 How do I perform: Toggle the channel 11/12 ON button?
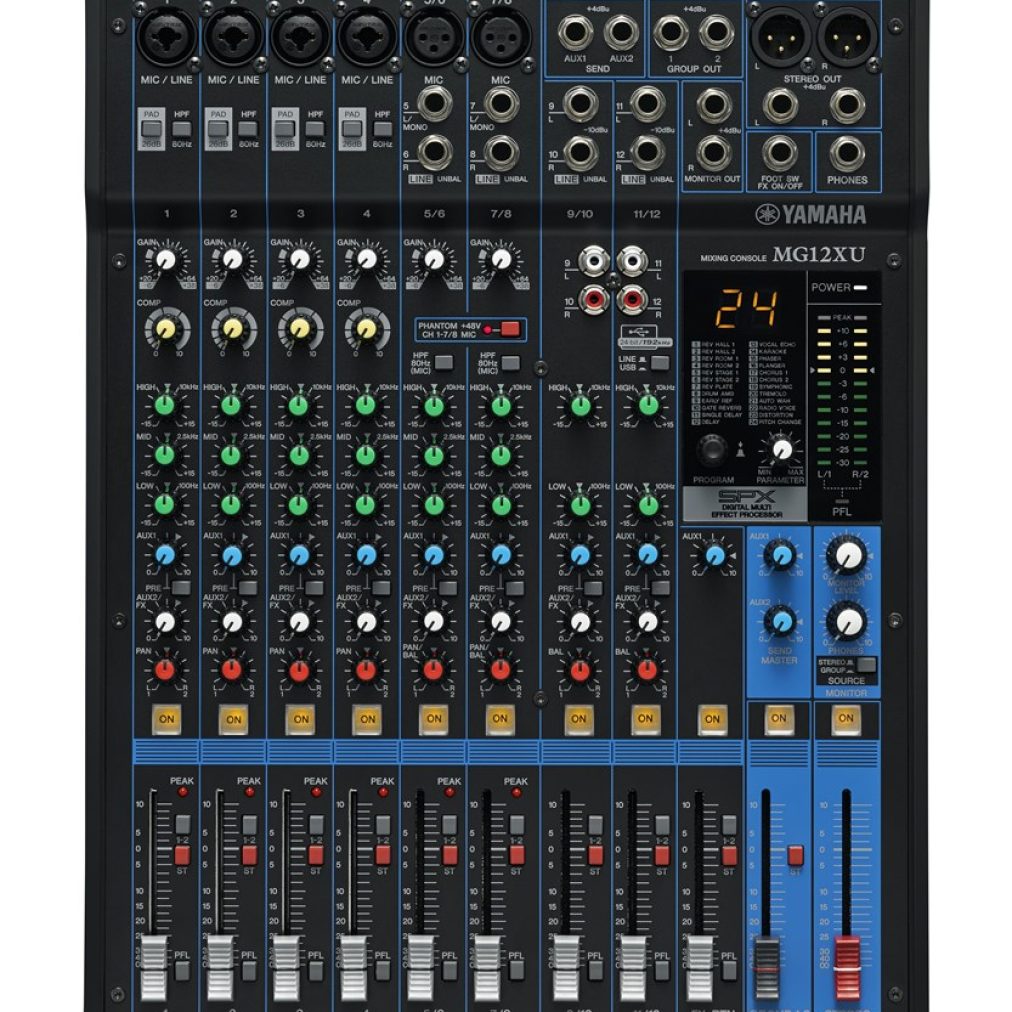[645, 718]
